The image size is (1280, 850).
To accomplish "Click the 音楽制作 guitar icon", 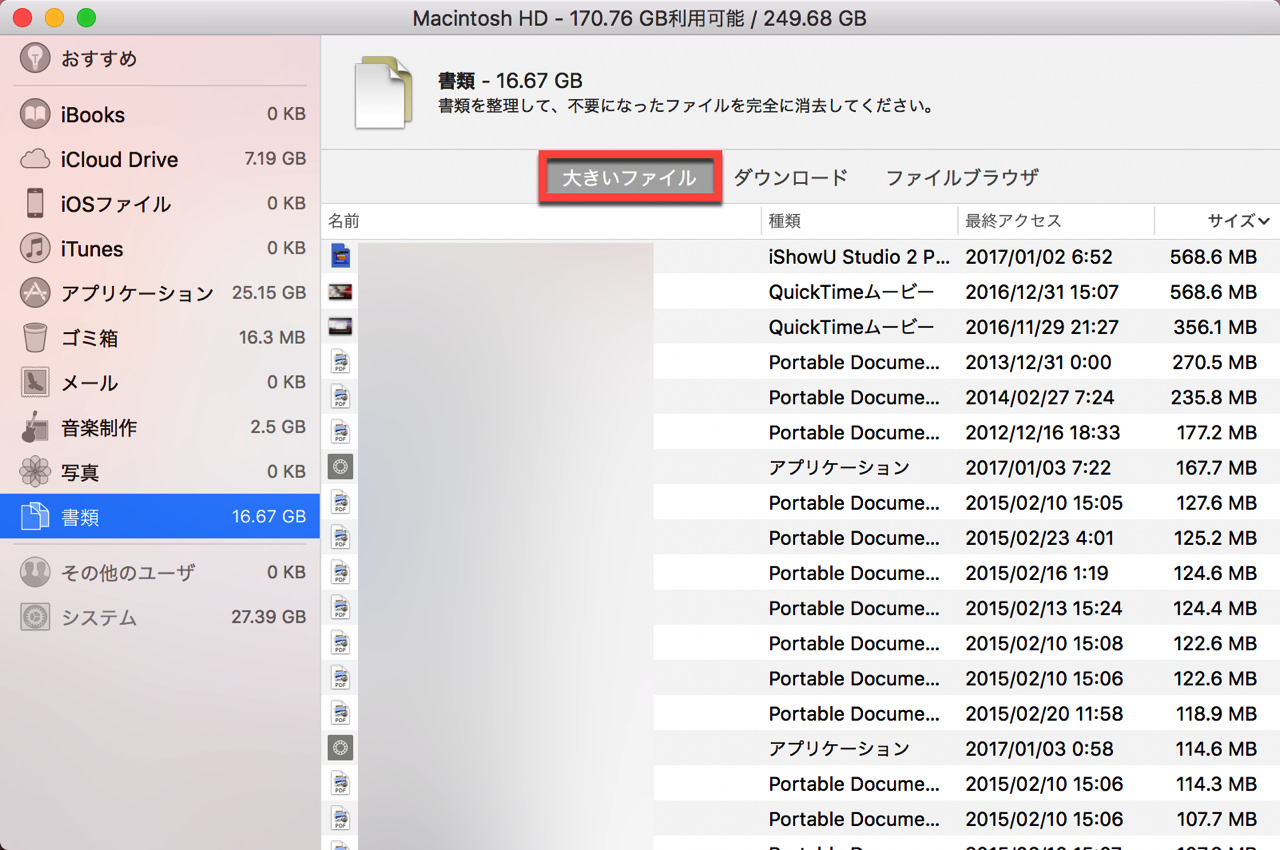I will [x=35, y=427].
